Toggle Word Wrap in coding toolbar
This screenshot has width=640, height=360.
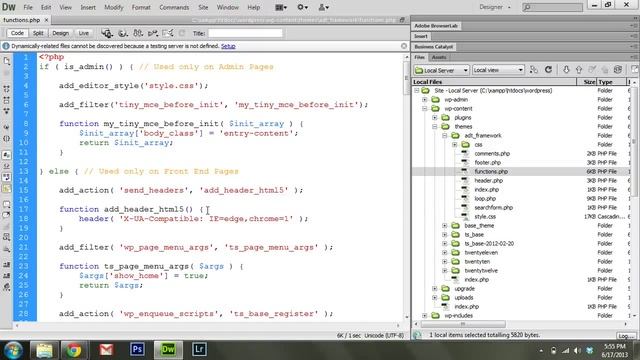point(7,177)
